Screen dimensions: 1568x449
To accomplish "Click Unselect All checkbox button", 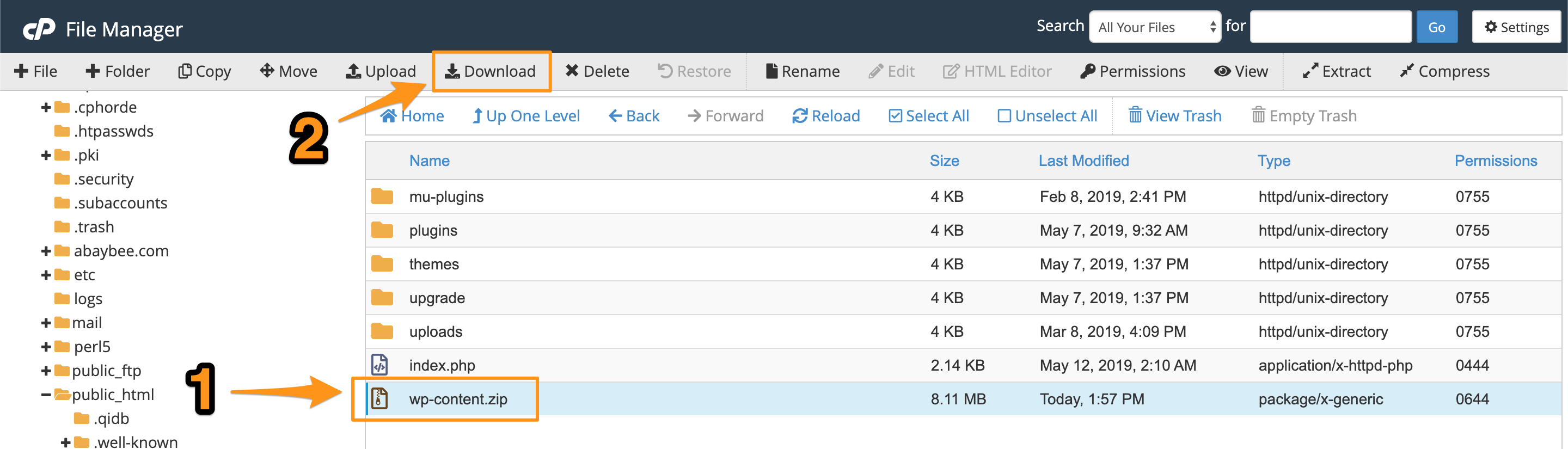I will [1047, 115].
